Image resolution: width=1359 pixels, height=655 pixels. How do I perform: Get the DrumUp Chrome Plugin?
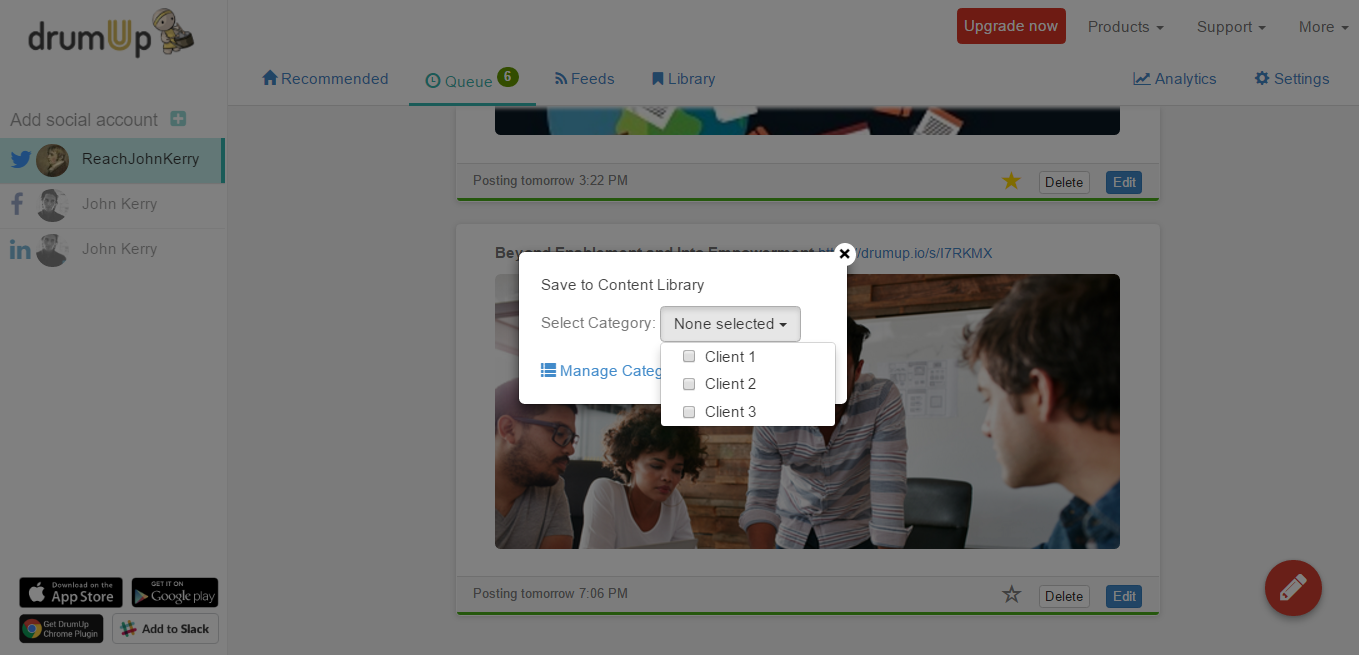61,628
